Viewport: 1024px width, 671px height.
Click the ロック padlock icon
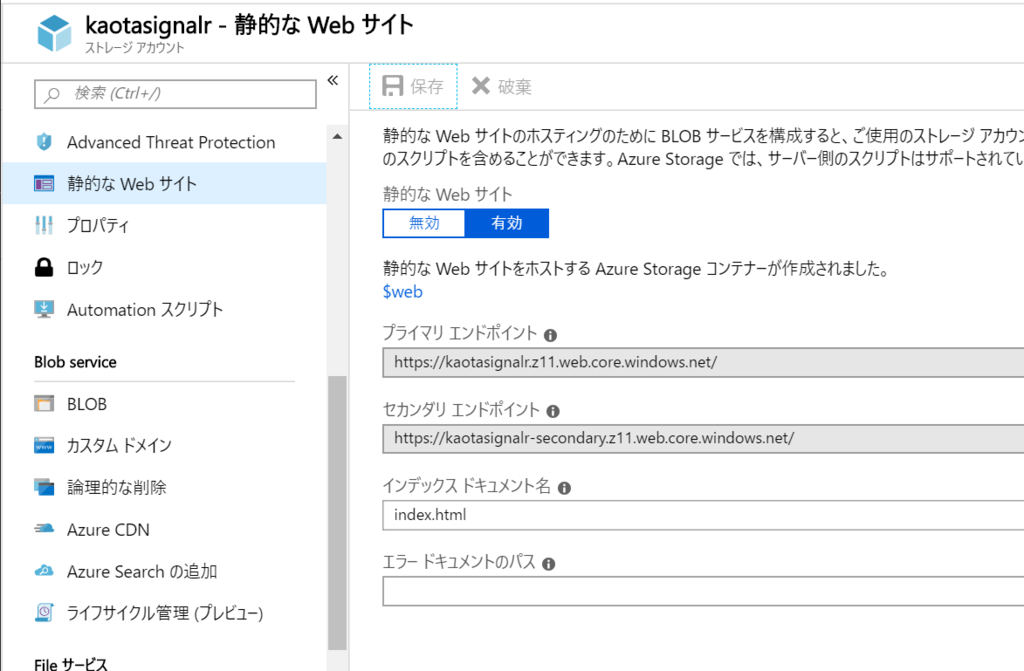44,267
